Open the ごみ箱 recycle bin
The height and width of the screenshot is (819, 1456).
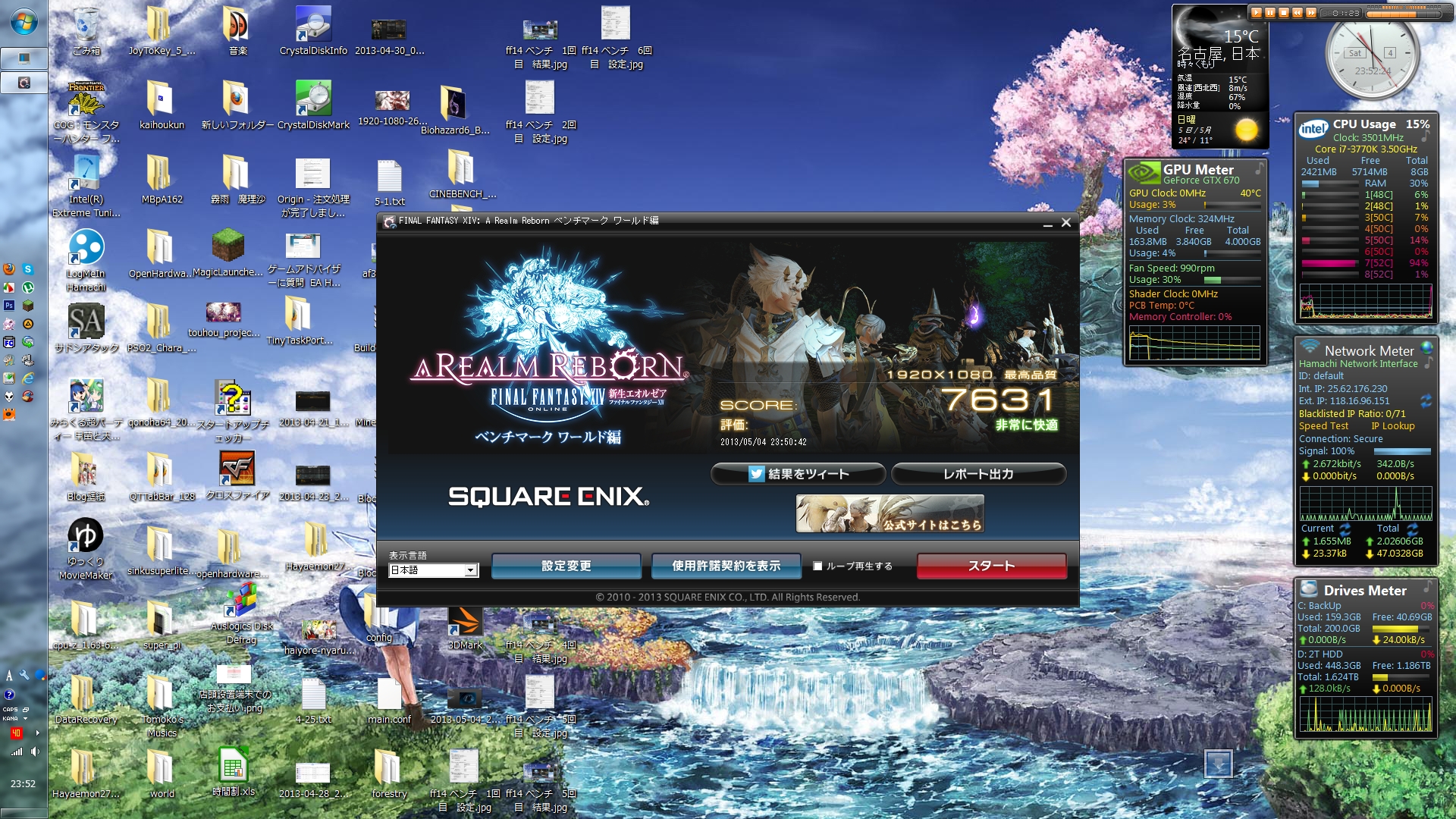(86, 31)
